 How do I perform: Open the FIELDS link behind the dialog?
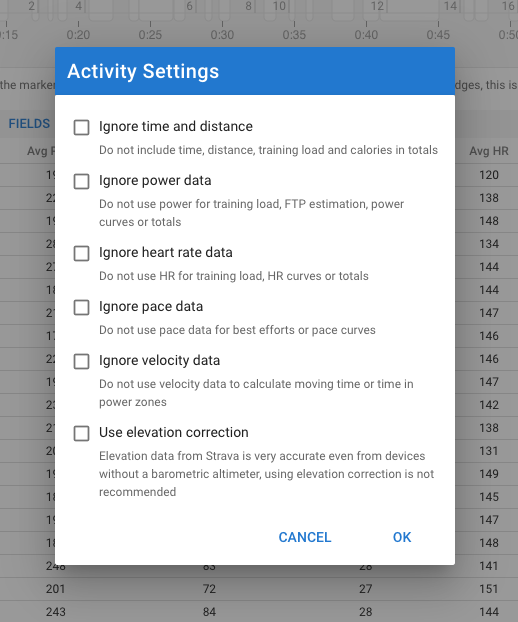pyautogui.click(x=29, y=124)
